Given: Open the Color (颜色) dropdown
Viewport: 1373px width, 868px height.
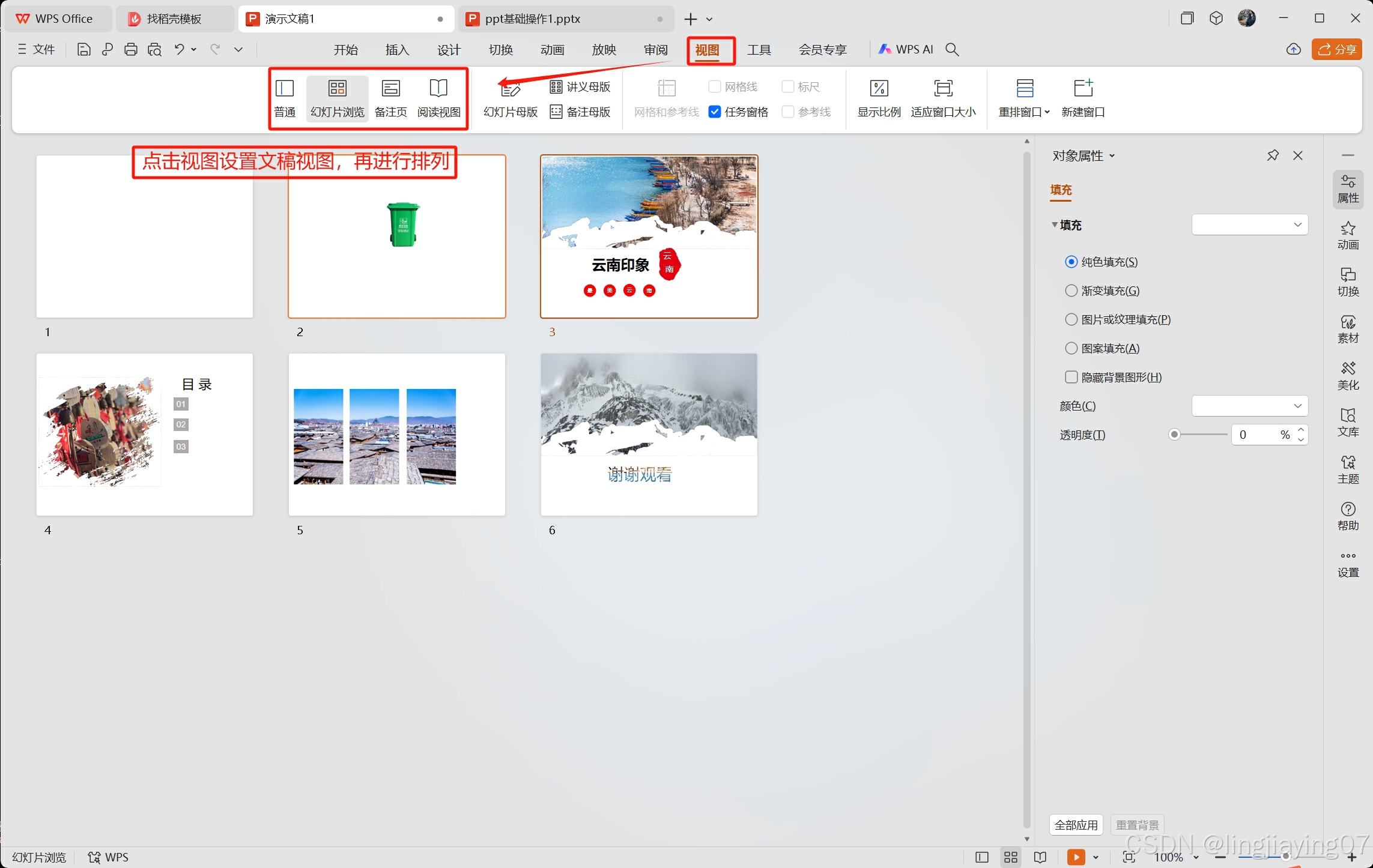Looking at the screenshot, I should [1249, 406].
